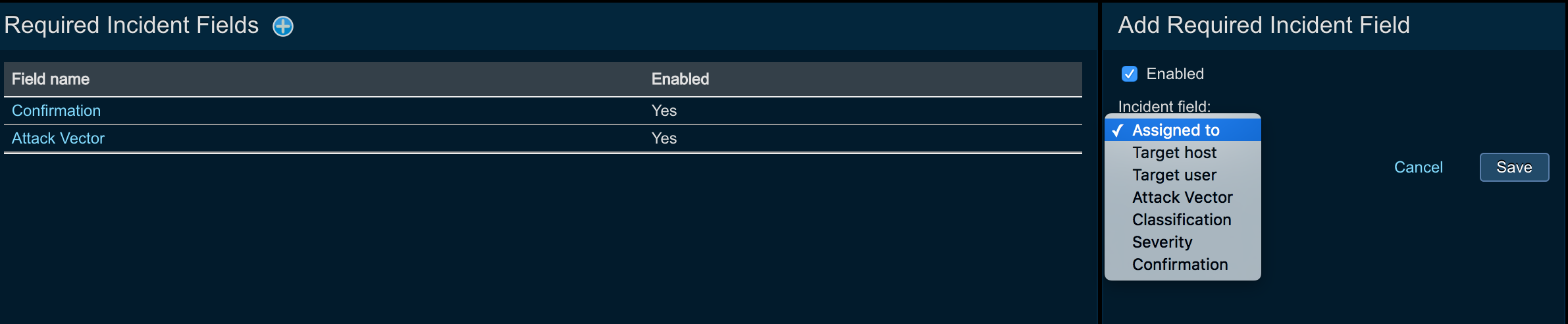Click the 'Enabled' label beside the checkbox
The height and width of the screenshot is (324, 1568).
point(1175,74)
